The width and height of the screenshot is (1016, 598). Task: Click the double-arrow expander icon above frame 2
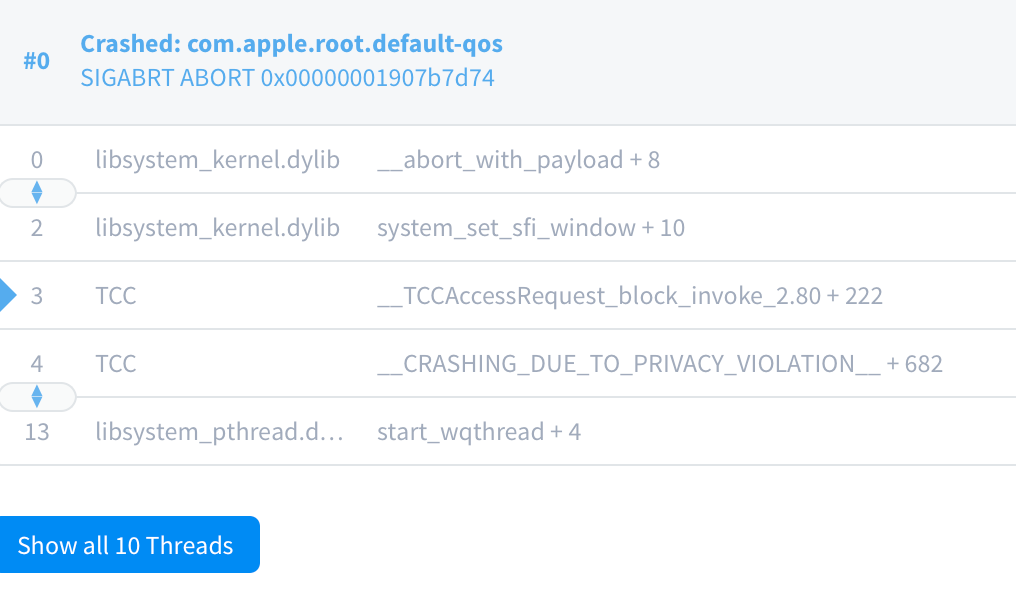(x=37, y=193)
